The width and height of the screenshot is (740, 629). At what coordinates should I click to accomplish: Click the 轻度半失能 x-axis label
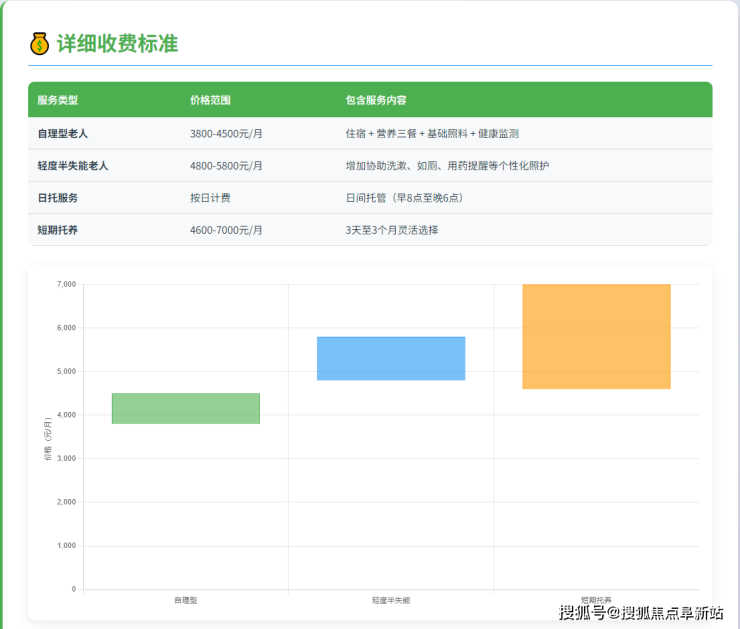[391, 600]
